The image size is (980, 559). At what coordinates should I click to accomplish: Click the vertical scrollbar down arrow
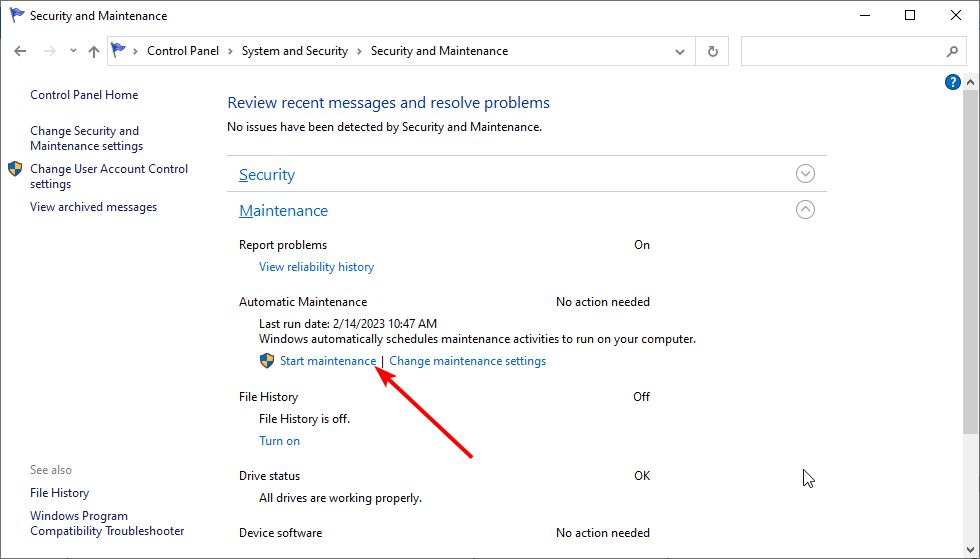click(970, 551)
